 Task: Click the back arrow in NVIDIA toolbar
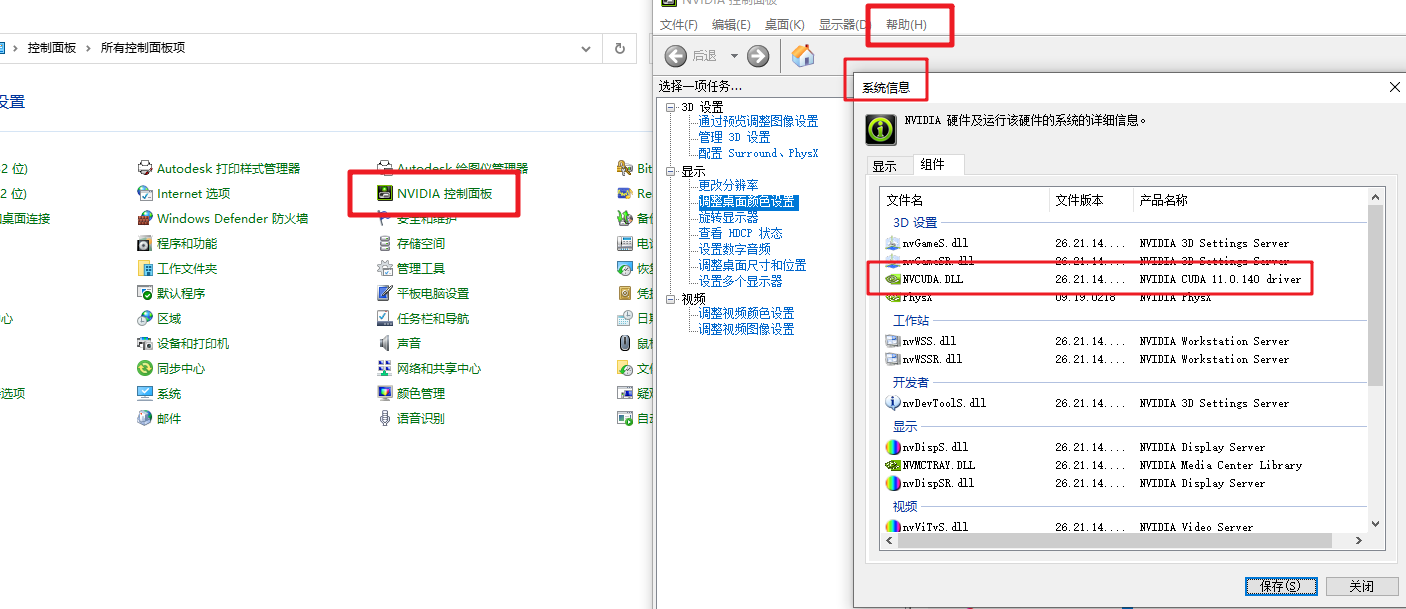(676, 56)
